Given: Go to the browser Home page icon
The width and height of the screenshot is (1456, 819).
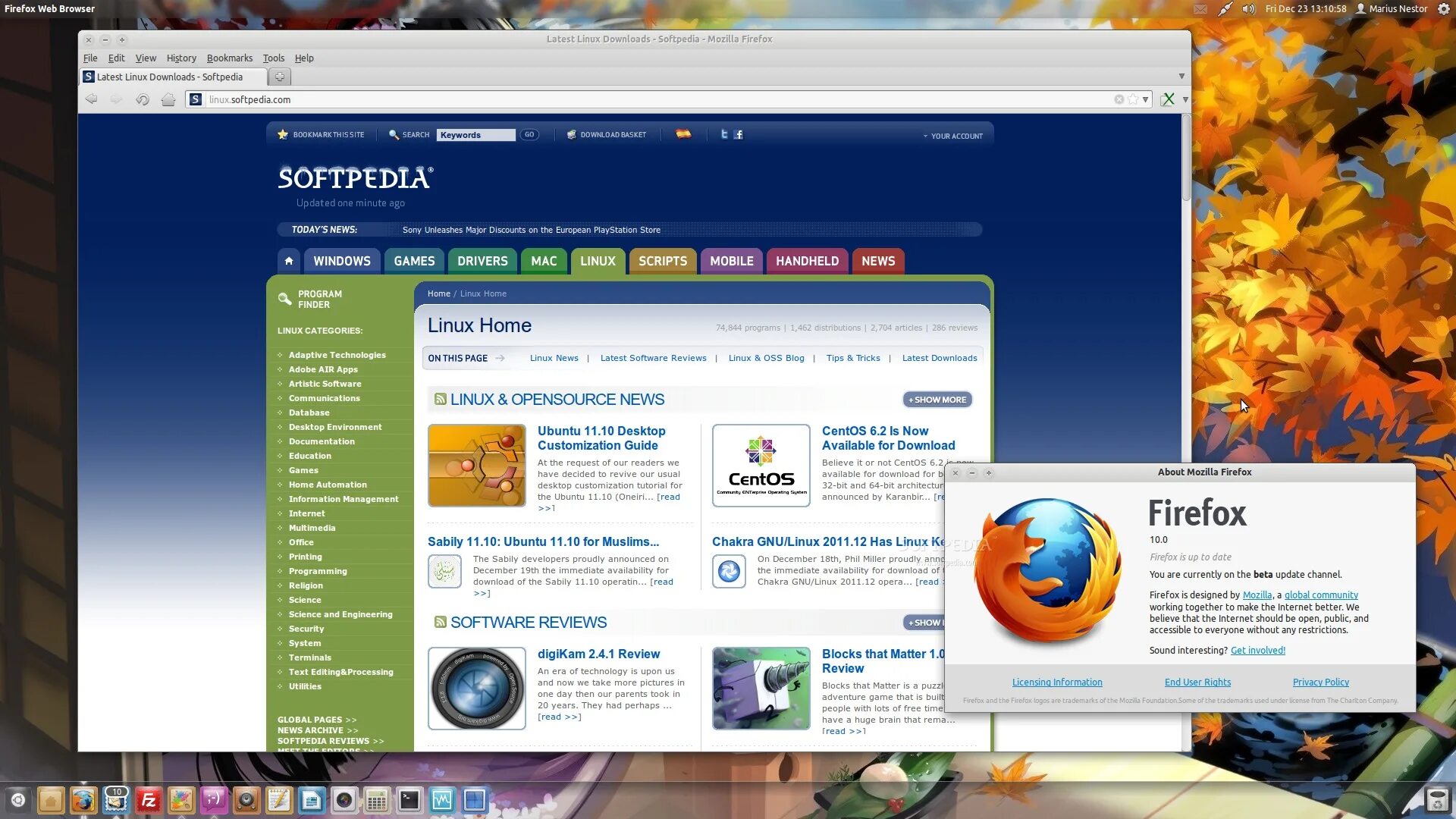Looking at the screenshot, I should pos(168,99).
